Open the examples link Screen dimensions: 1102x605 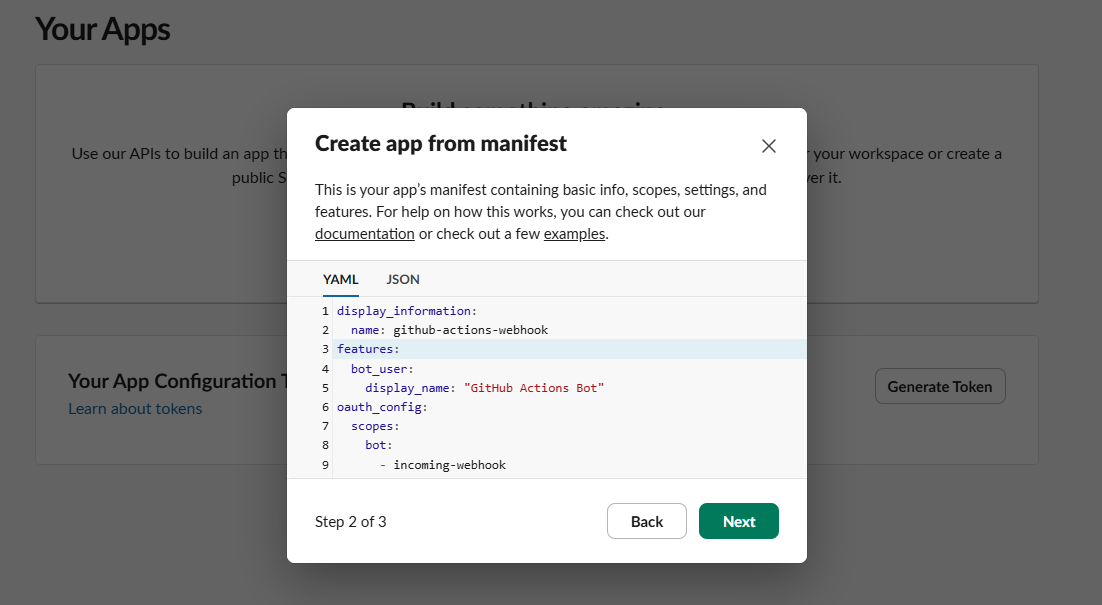click(x=574, y=234)
